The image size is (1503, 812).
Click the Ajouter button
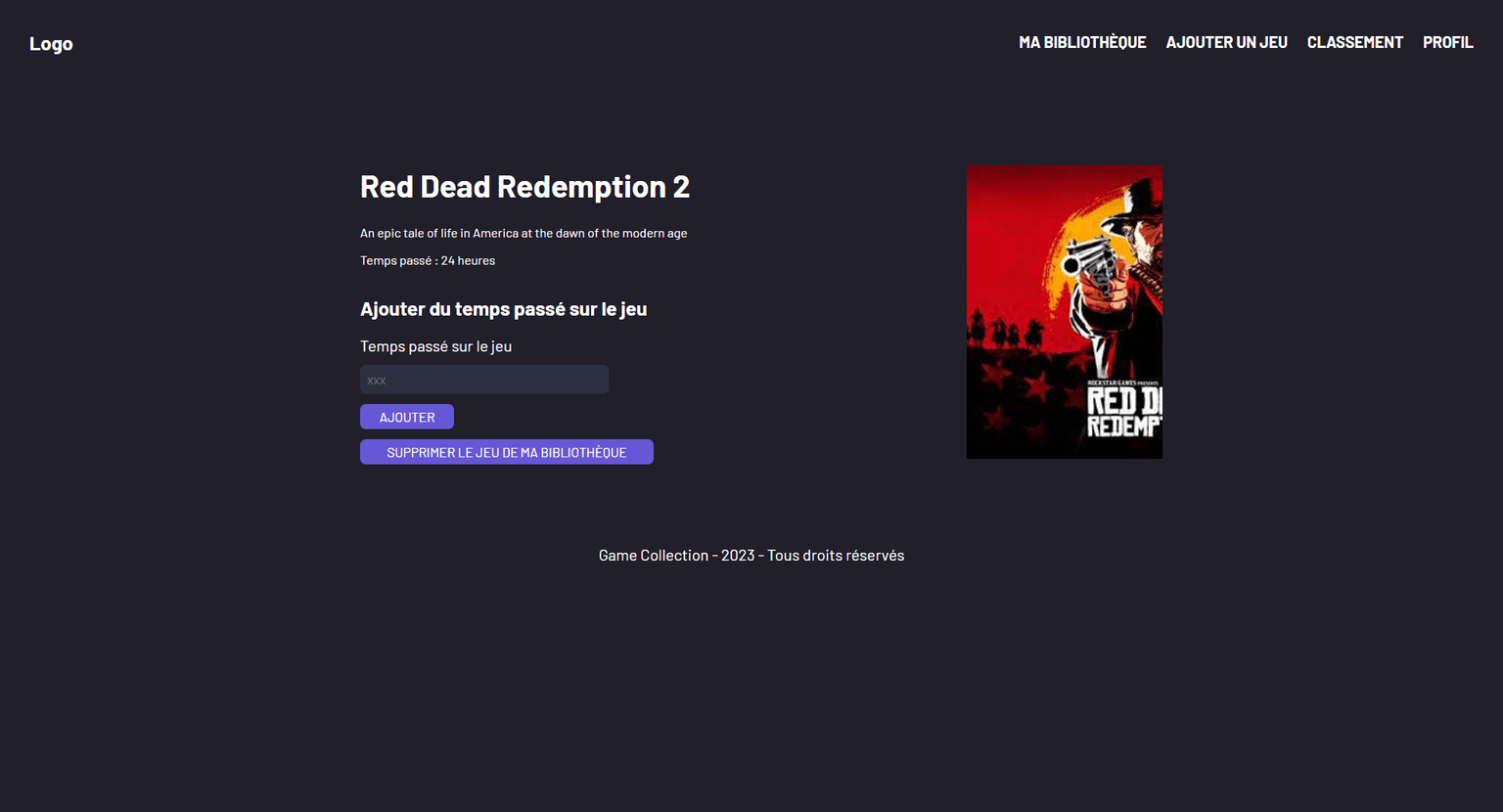[407, 417]
